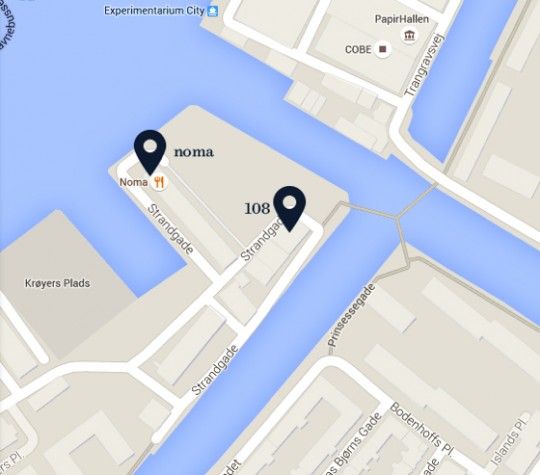The image size is (540, 475).
Task: Select the Krøyers Plads label
Action: (x=58, y=283)
